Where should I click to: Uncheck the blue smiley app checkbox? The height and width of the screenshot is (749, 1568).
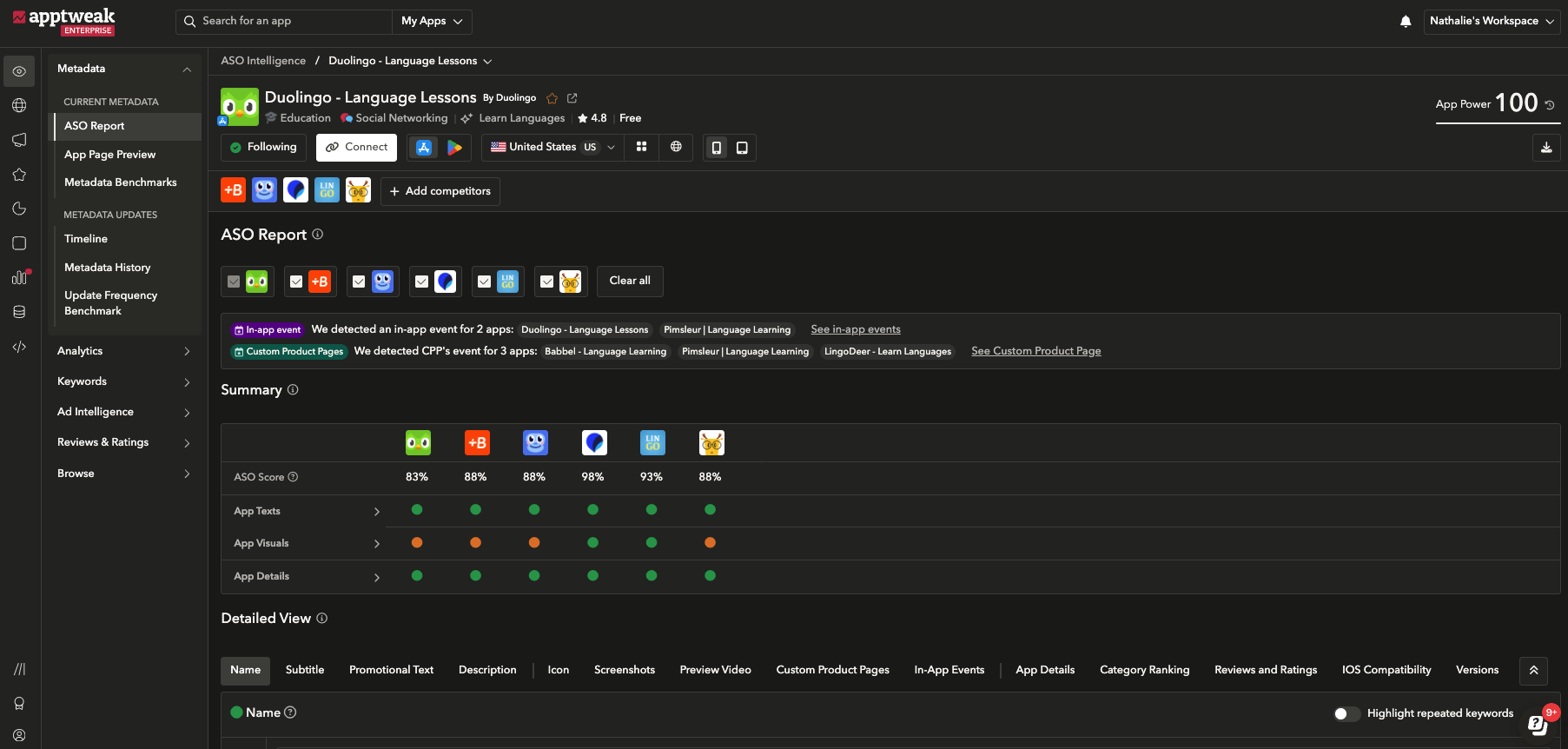point(359,282)
